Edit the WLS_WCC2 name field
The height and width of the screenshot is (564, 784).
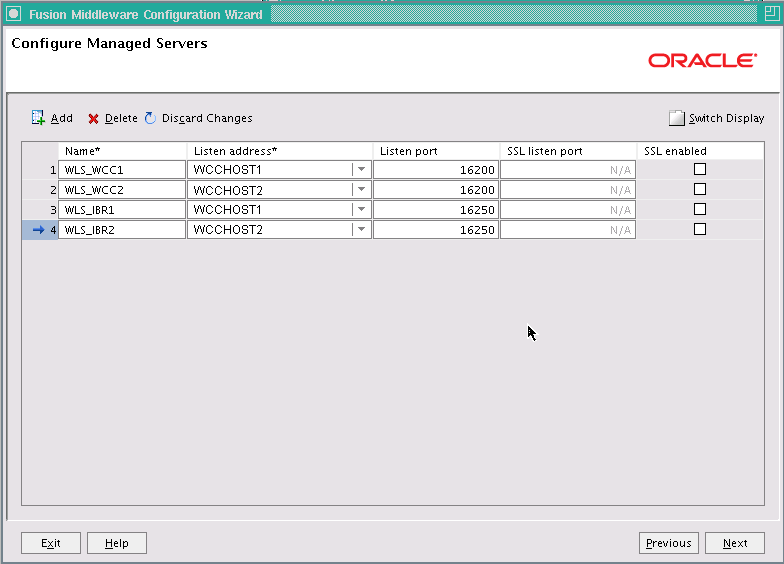122,190
